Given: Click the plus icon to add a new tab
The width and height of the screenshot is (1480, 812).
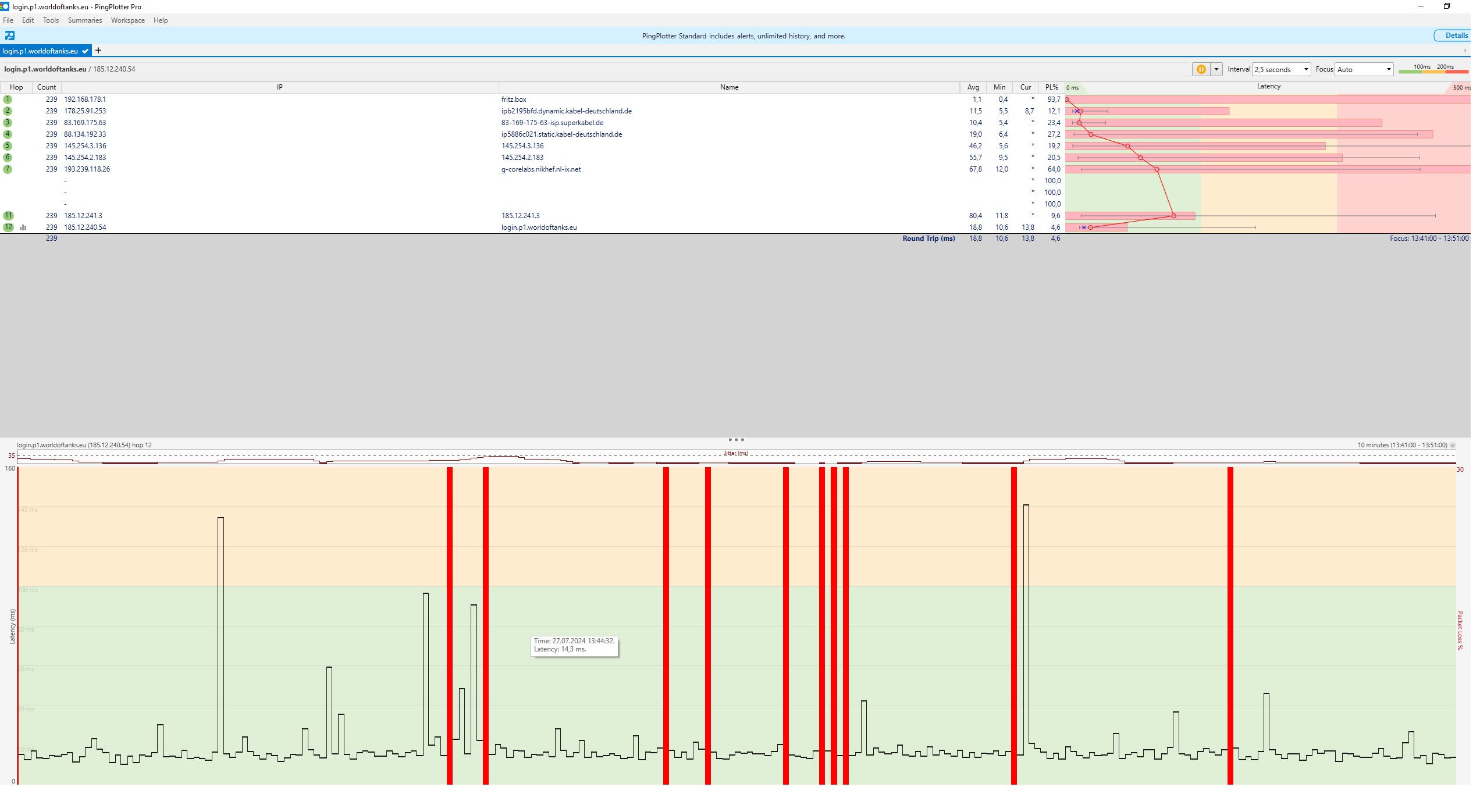Looking at the screenshot, I should 99,51.
